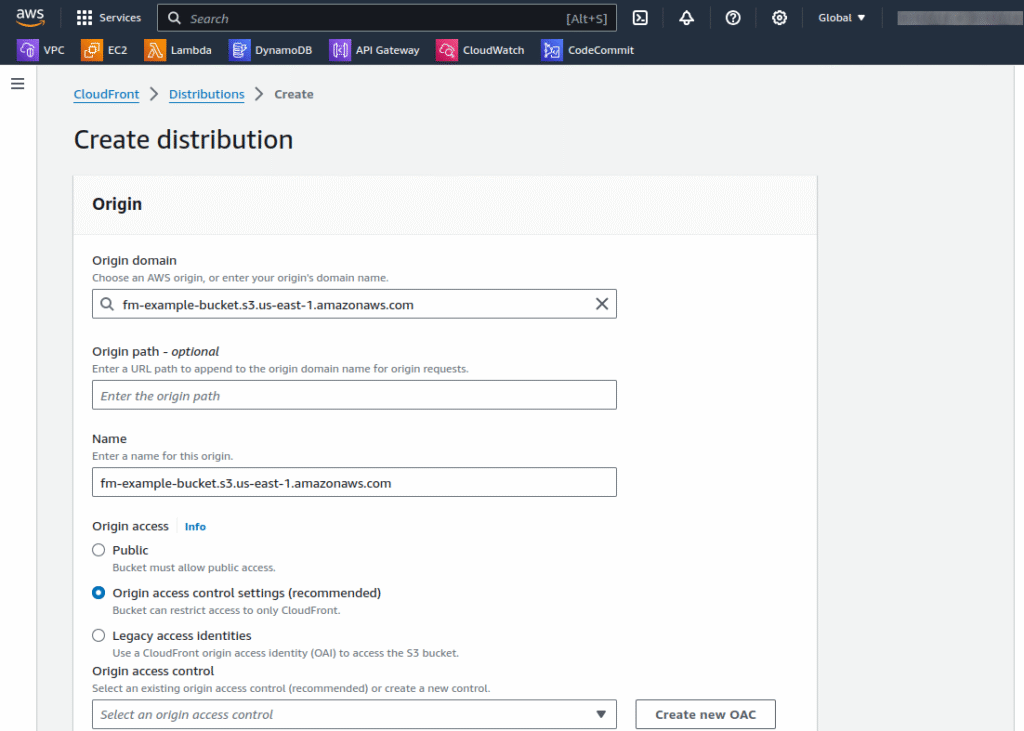The image size is (1024, 731).
Task: Open the Origin access Info link
Action: 195,527
